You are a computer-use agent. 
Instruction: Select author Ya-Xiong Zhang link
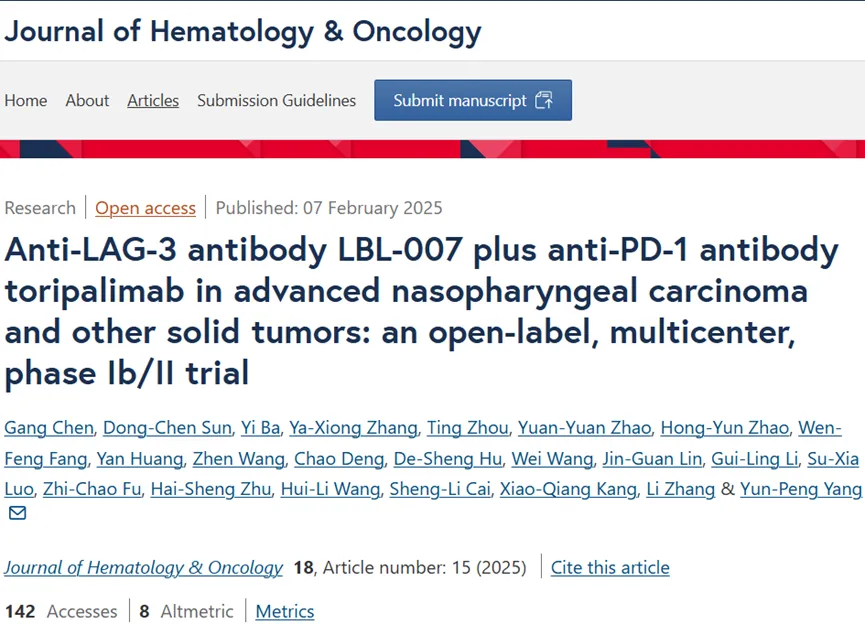353,428
